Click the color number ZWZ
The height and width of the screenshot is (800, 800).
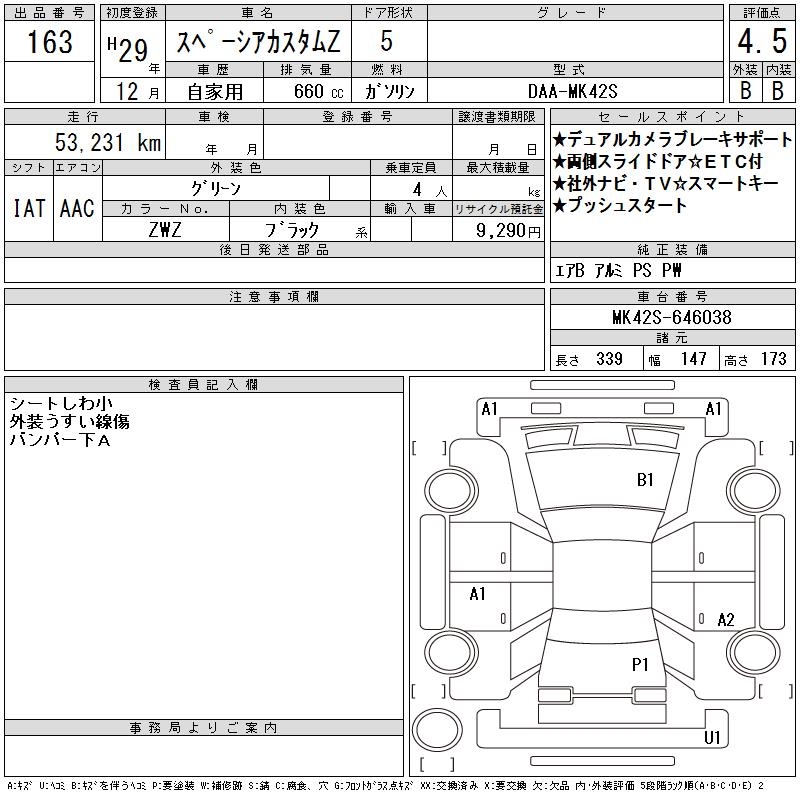coord(165,230)
